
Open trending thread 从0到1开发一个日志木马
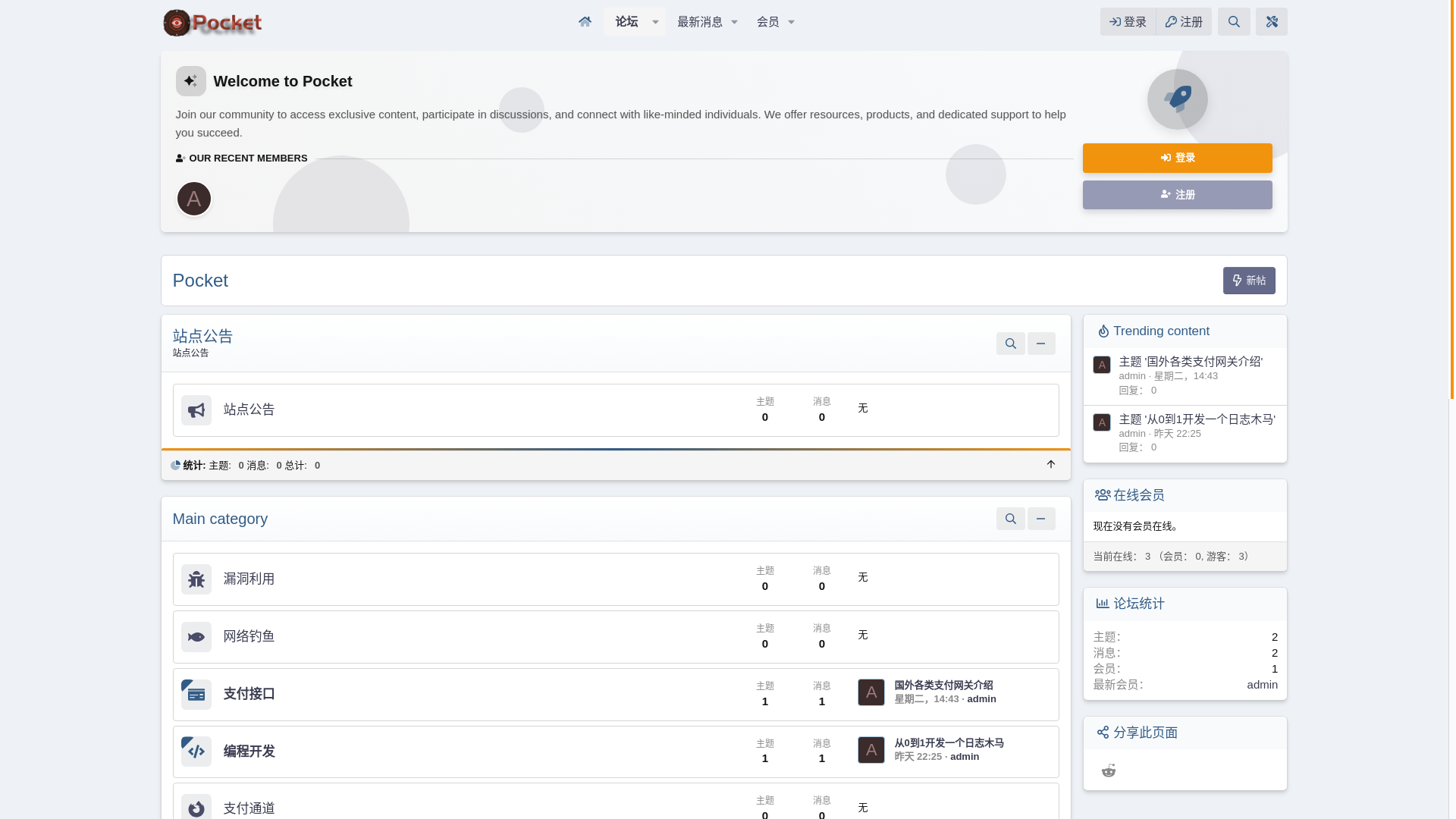[x=1197, y=419]
